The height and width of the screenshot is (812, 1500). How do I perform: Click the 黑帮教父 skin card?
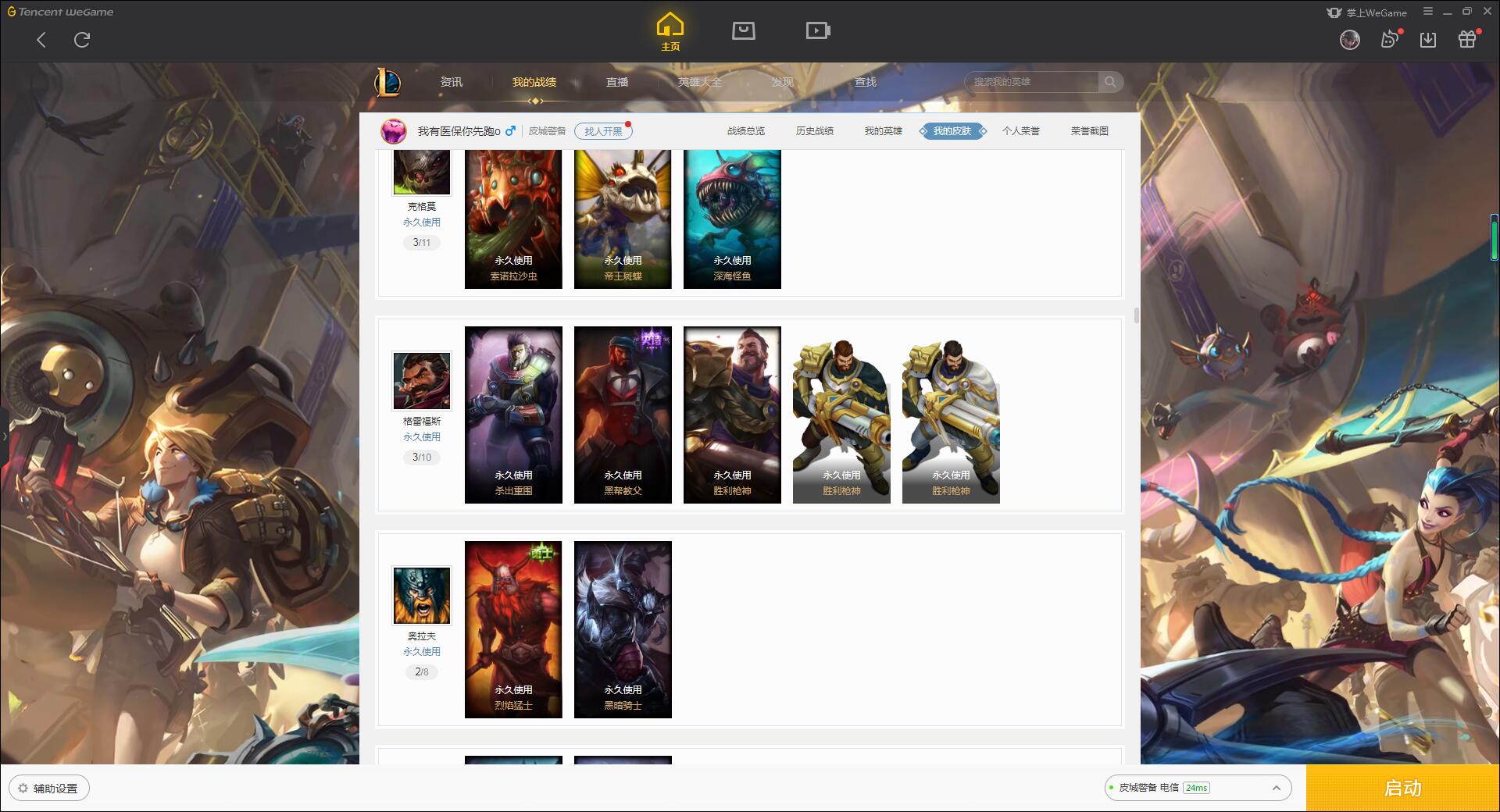(623, 415)
